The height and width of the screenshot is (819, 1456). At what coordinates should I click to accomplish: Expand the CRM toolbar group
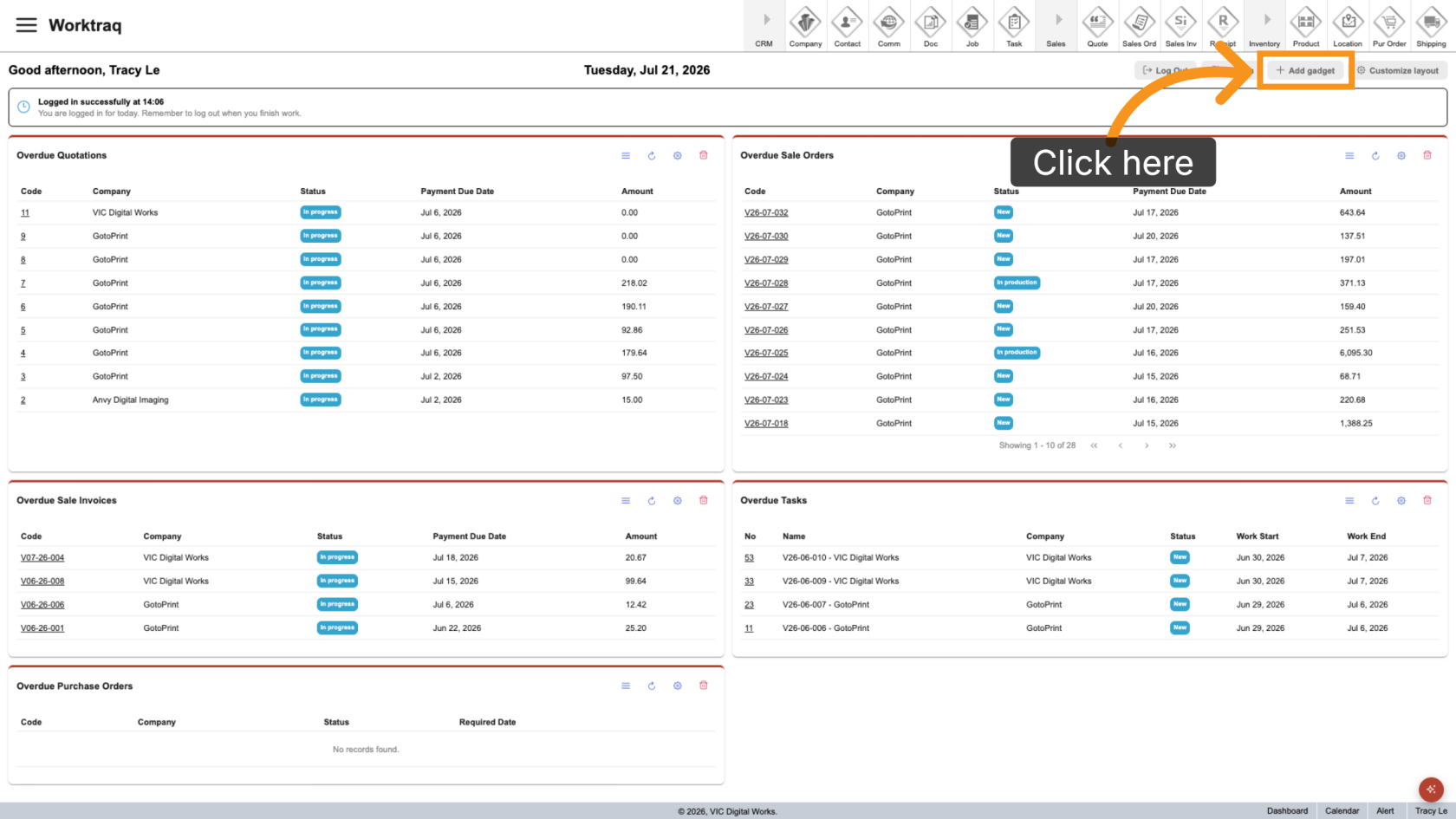click(x=764, y=26)
